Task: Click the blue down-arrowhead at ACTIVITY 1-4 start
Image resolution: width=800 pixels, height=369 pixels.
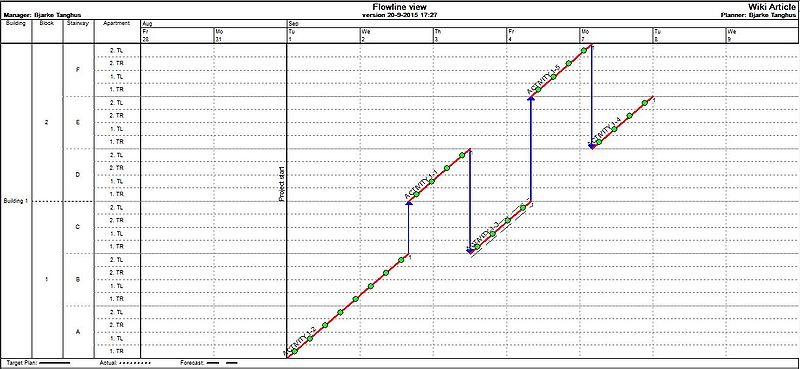Action: point(592,146)
